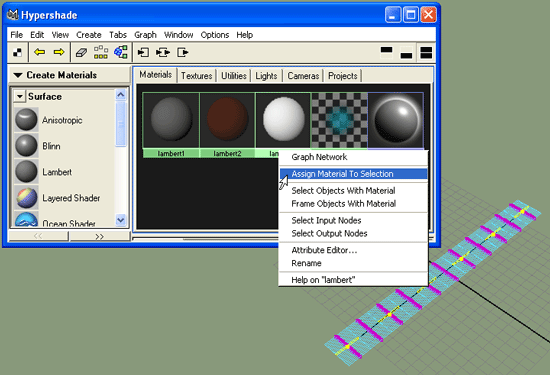
Task: Open the Window menu
Action: tap(179, 35)
